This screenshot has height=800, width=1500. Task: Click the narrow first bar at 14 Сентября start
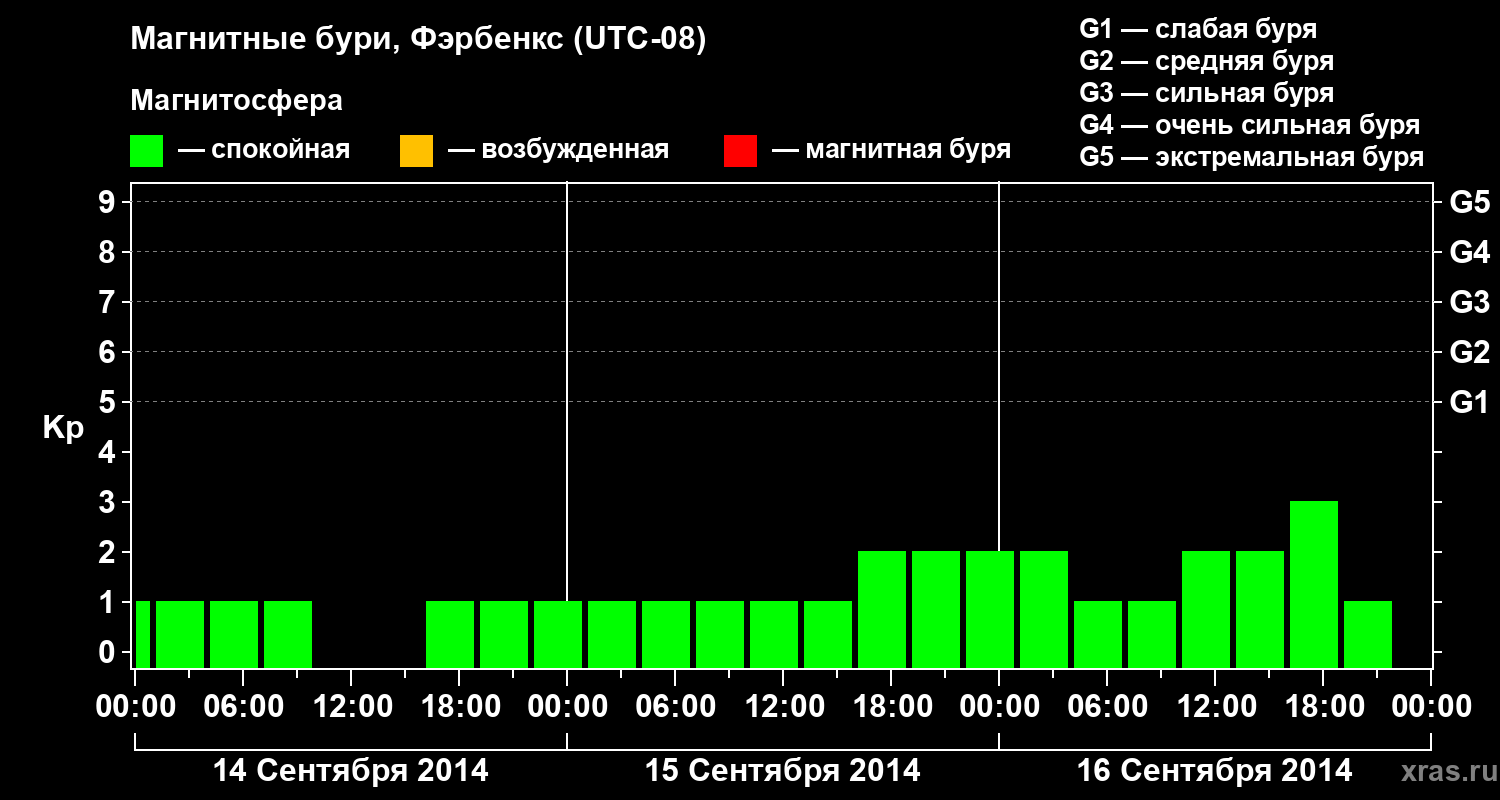coord(142,634)
